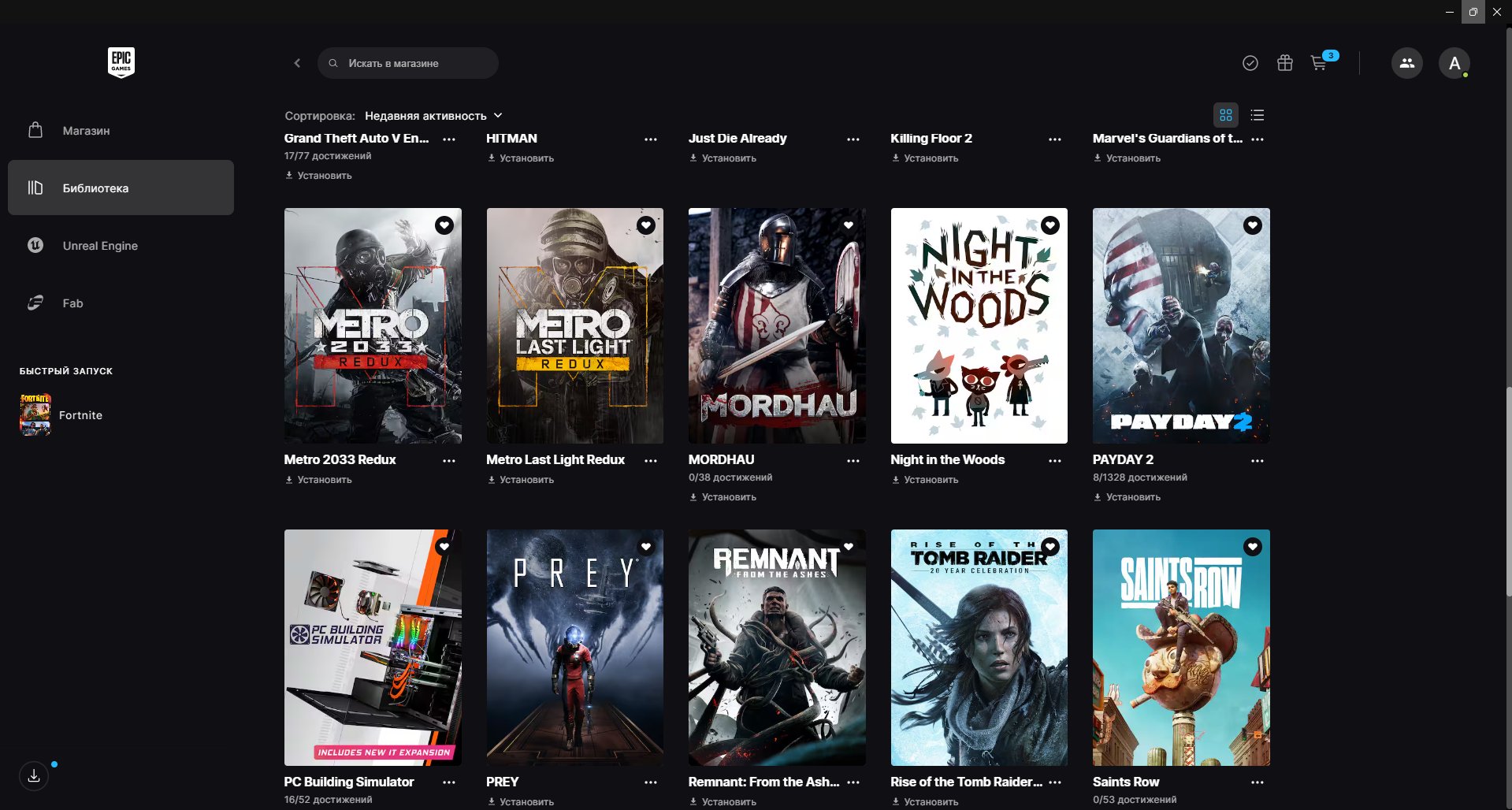Open more options for Metro 2033 Redux
The height and width of the screenshot is (810, 1512).
448,461
